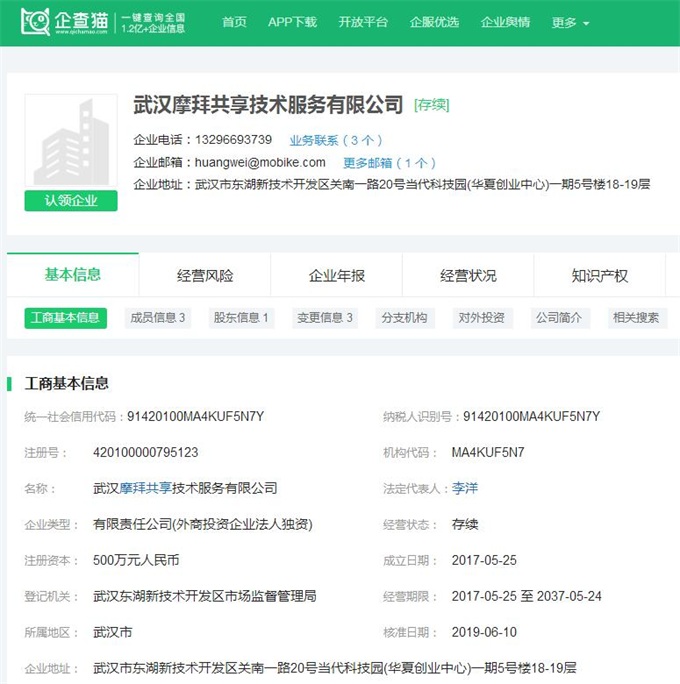The width and height of the screenshot is (680, 684).
Task: Click 摩拜共享 link in company name
Action: click(146, 488)
